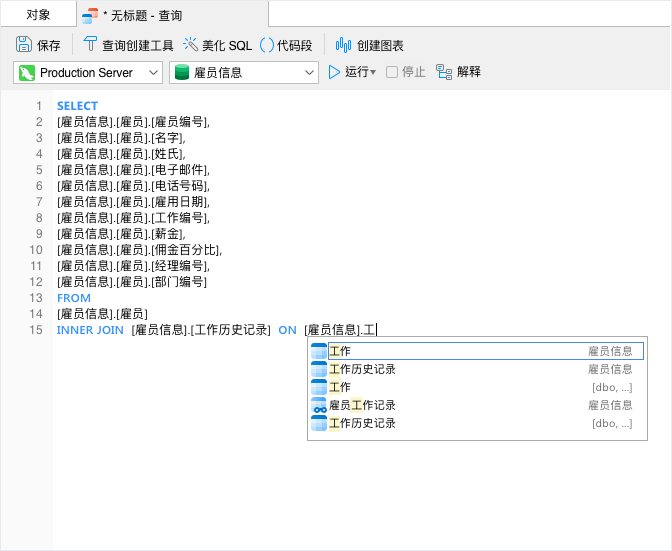Select the 雇员工作记录 autocomplete suggestion
The image size is (672, 551).
coord(477,405)
